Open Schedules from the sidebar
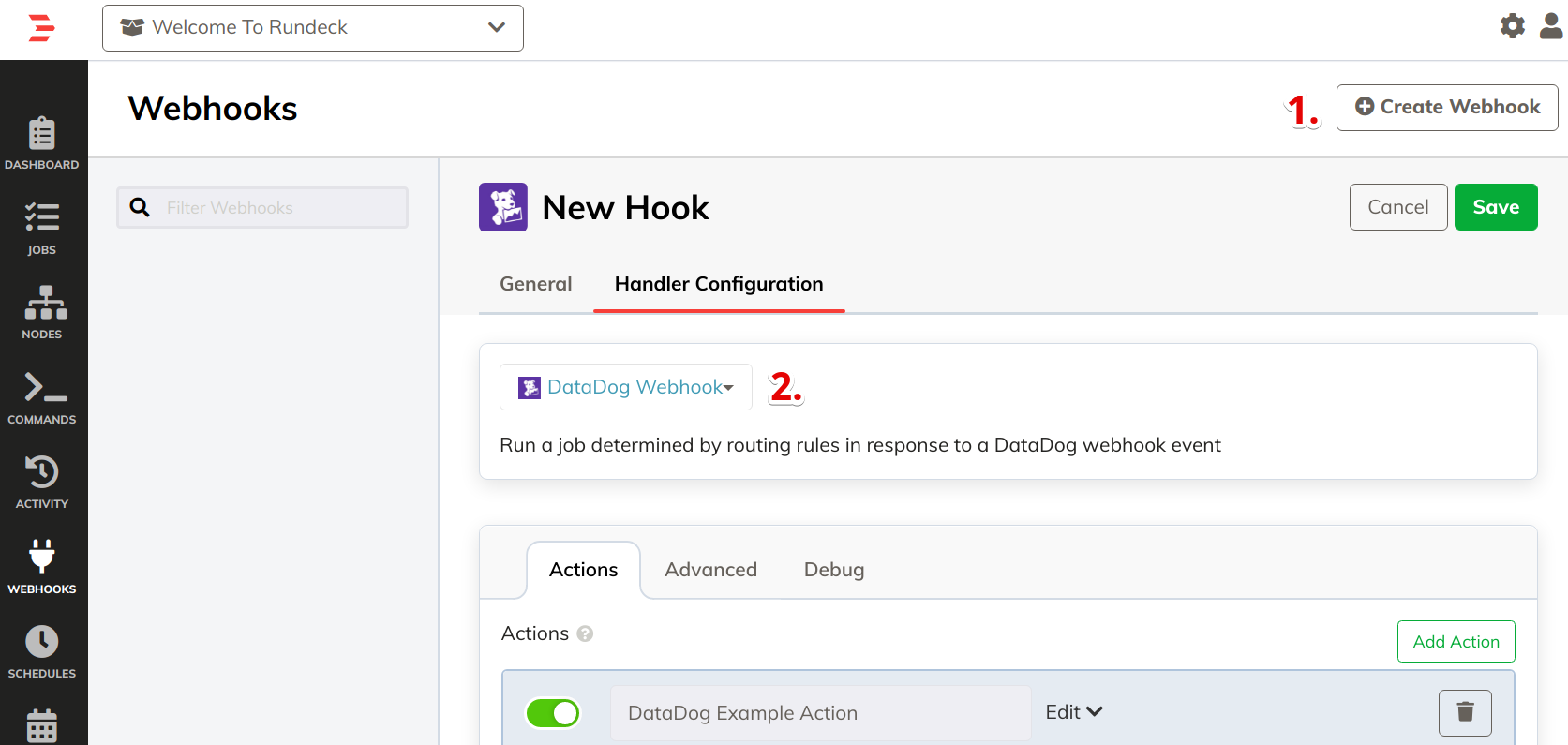This screenshot has width=1568, height=745. [x=42, y=652]
